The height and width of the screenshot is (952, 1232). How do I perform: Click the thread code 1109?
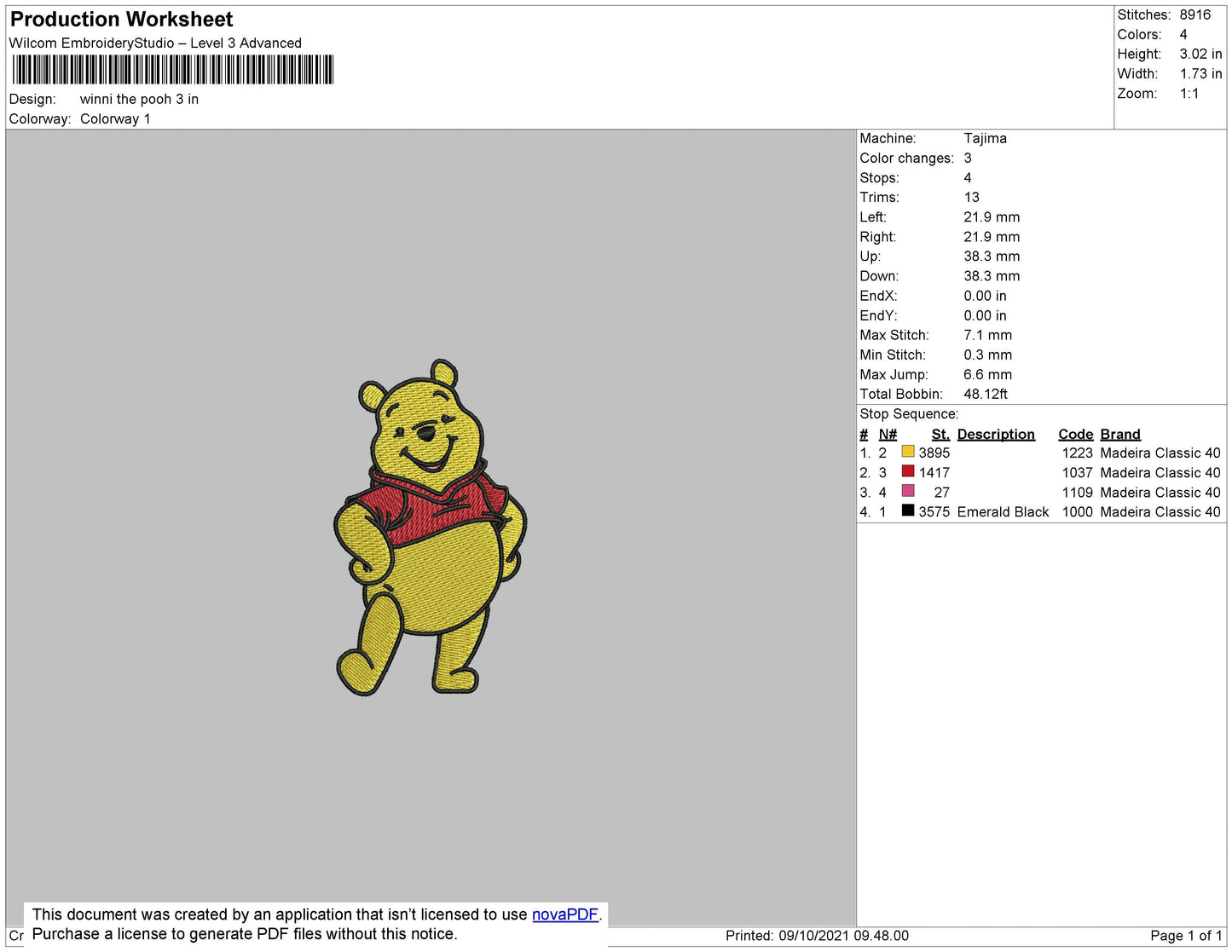pos(1077,493)
